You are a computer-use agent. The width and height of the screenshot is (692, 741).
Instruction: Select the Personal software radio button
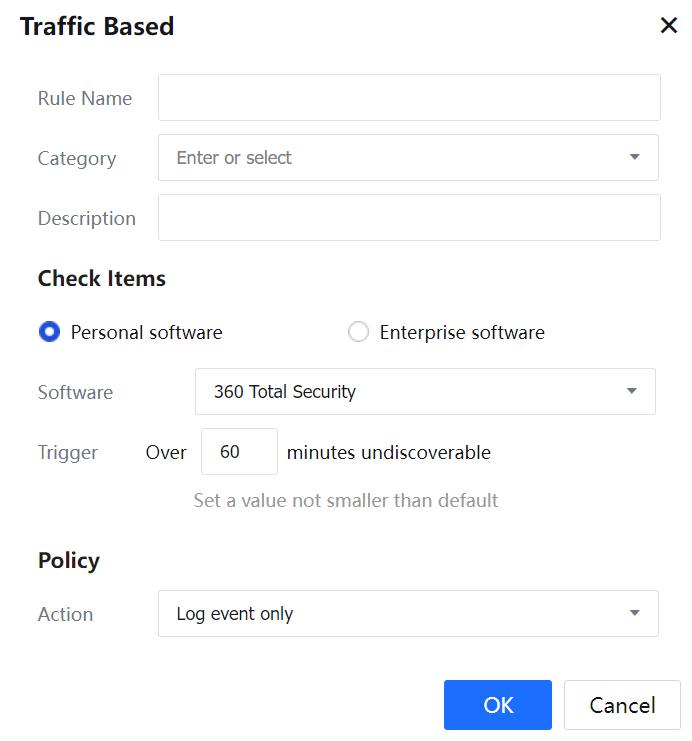click(x=49, y=332)
